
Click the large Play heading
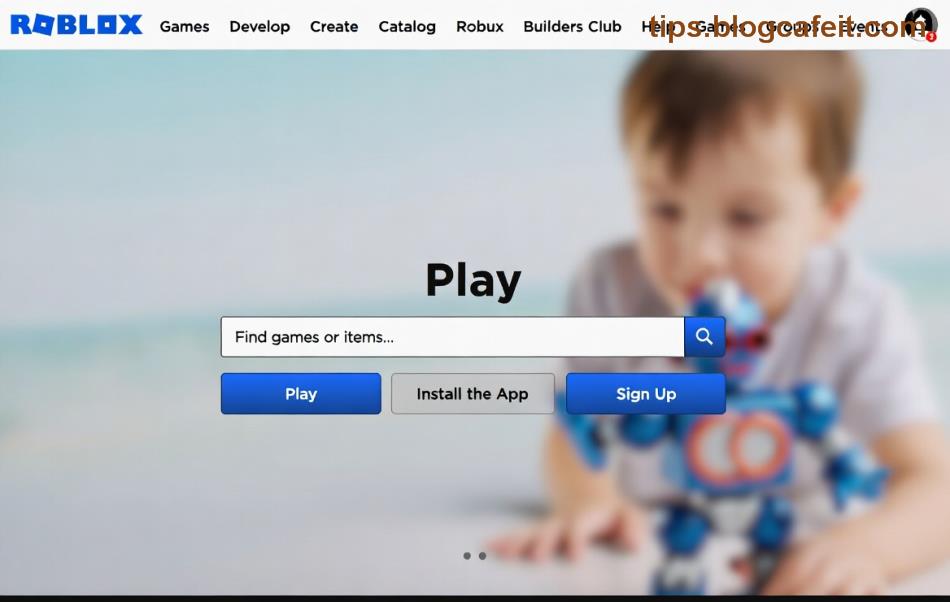[473, 280]
